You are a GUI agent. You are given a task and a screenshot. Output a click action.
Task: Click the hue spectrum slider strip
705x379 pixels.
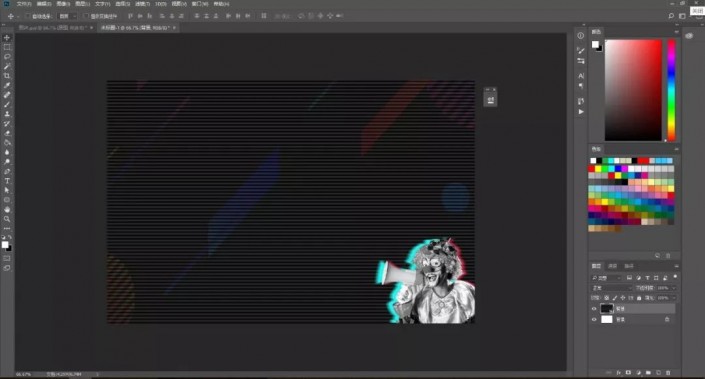pos(671,90)
